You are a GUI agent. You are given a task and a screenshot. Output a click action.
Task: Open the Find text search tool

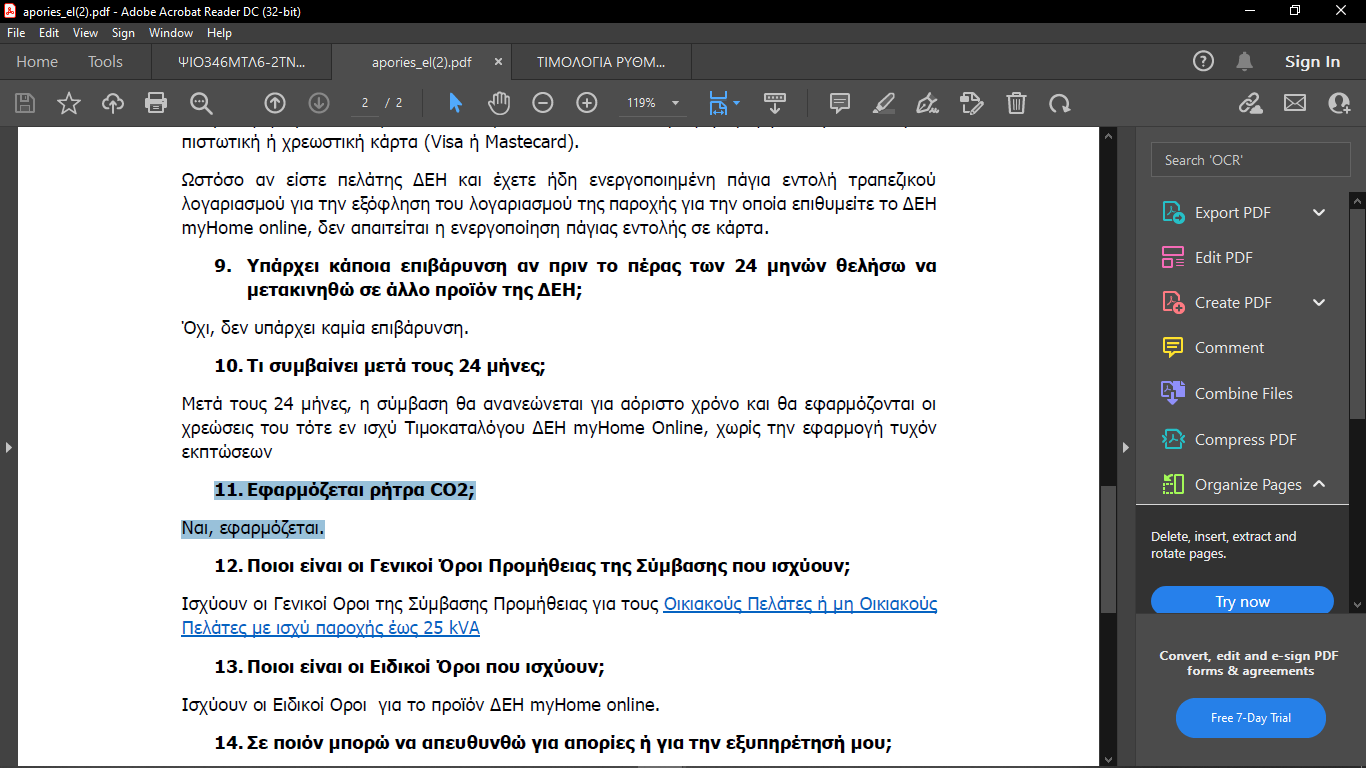(x=201, y=103)
